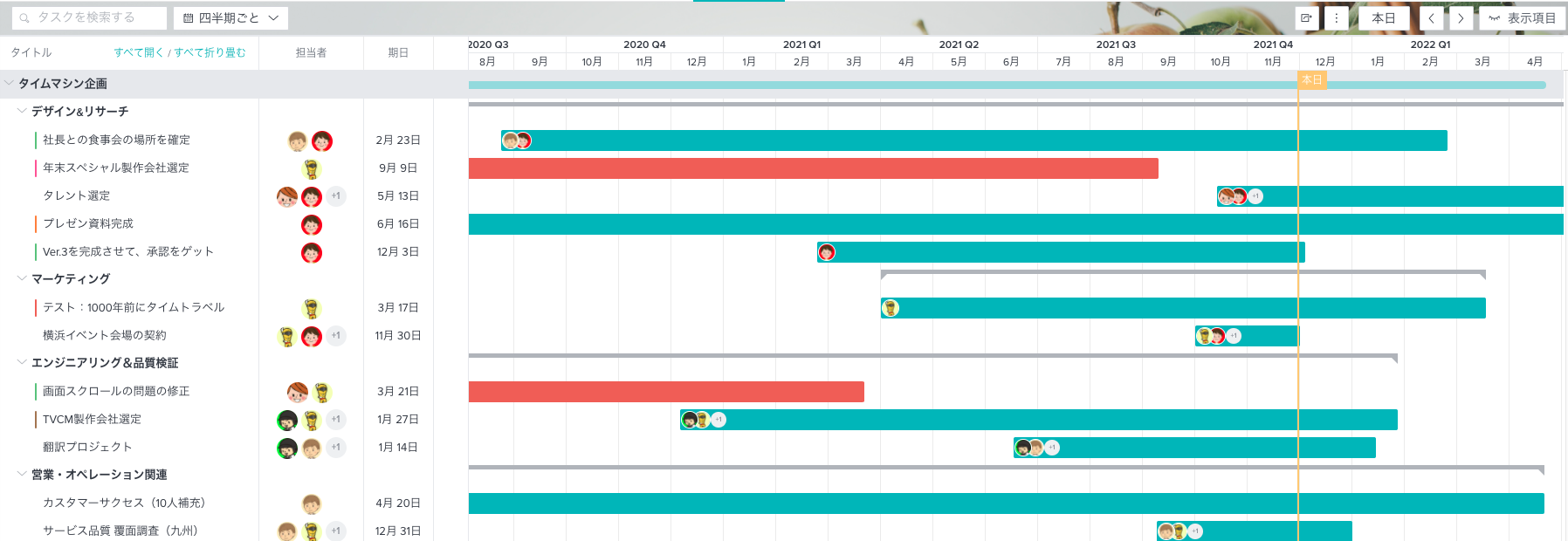This screenshot has height=541, width=1568.
Task: Click the マーケティング section summary bar
Action: click(1183, 273)
